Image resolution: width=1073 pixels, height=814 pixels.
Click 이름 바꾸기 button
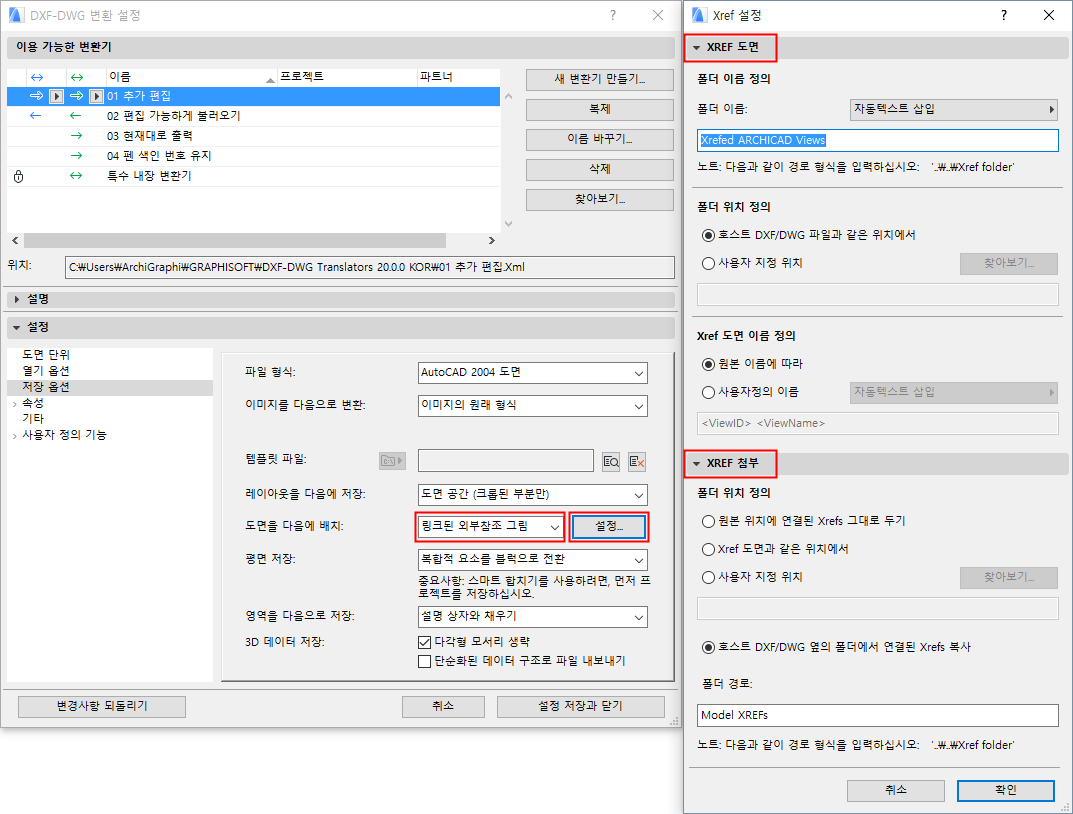tap(599, 139)
